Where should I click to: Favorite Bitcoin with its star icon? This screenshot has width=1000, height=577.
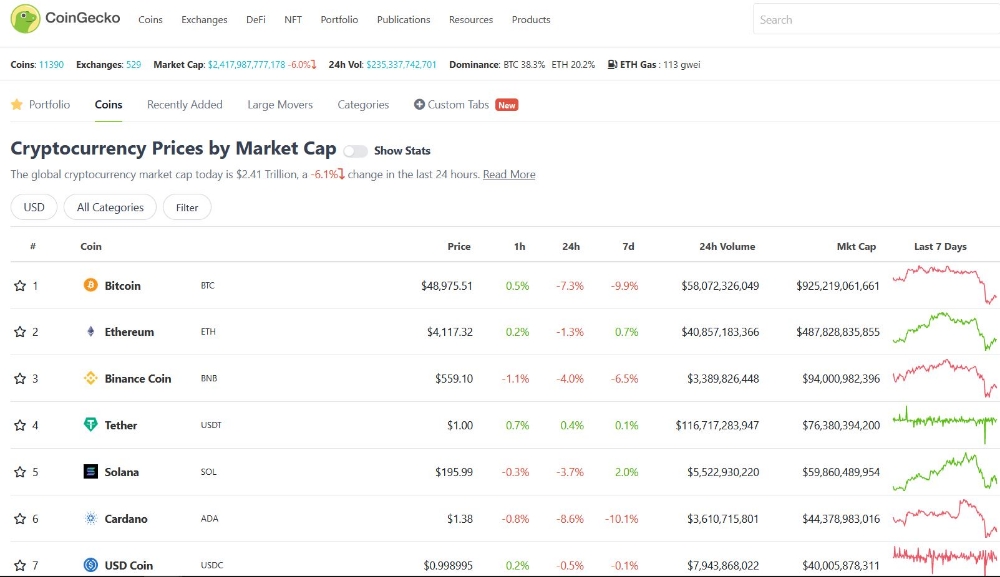tap(20, 286)
